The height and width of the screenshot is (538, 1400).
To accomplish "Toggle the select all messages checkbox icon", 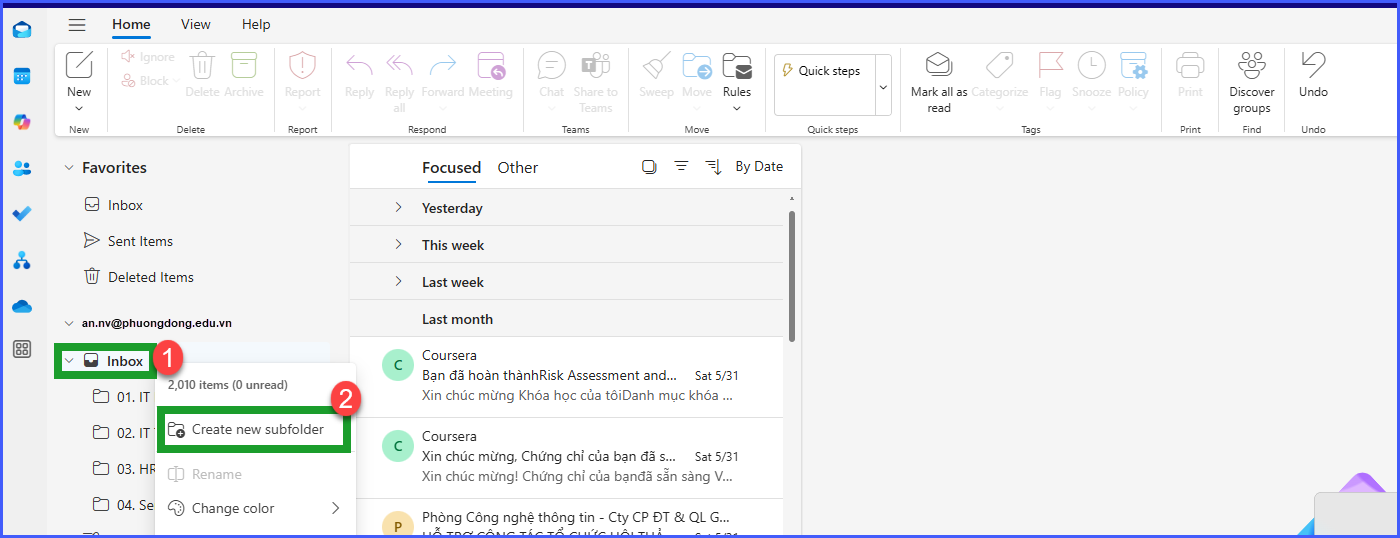I will [x=649, y=167].
